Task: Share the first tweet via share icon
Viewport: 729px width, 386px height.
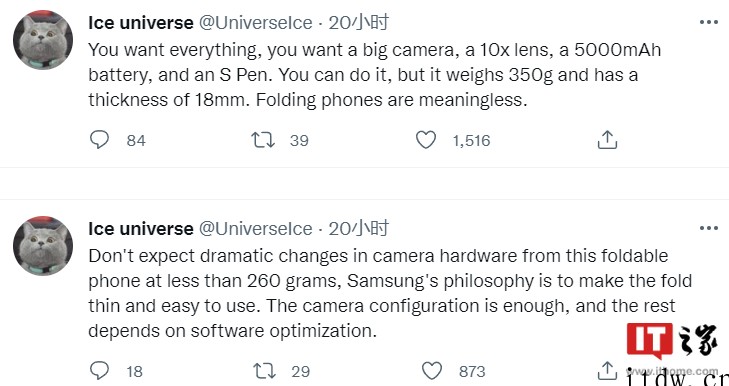Action: [x=607, y=140]
